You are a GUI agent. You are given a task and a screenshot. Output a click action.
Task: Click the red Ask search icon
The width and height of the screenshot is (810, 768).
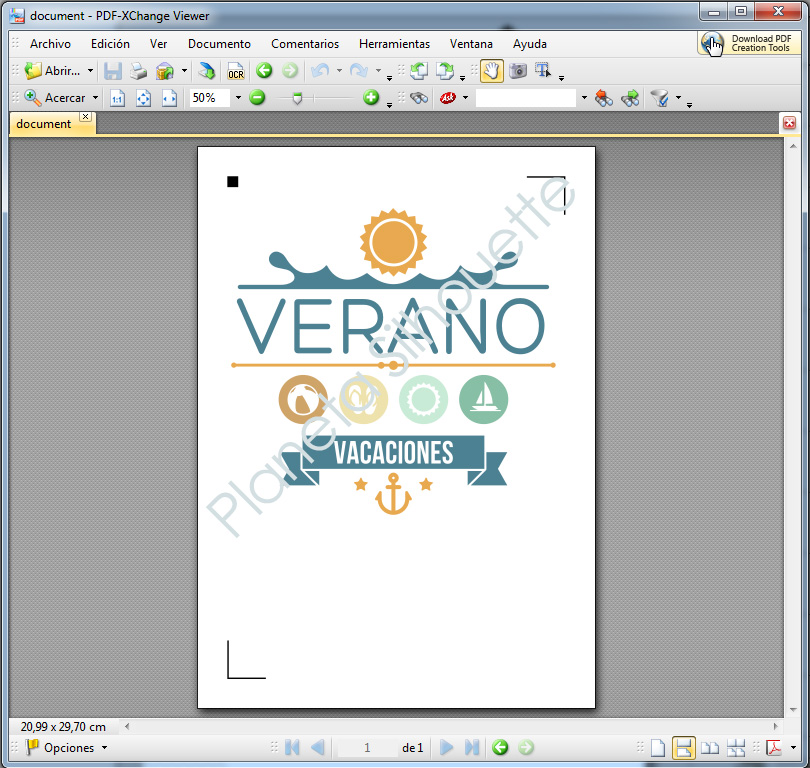448,98
